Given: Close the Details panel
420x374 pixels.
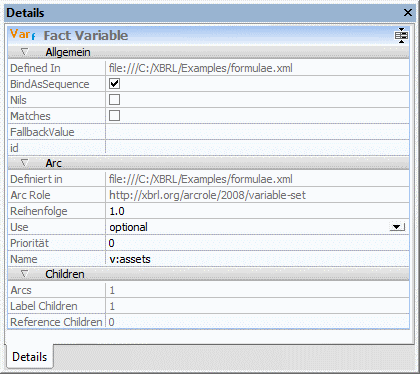Looking at the screenshot, I should click(x=408, y=13).
